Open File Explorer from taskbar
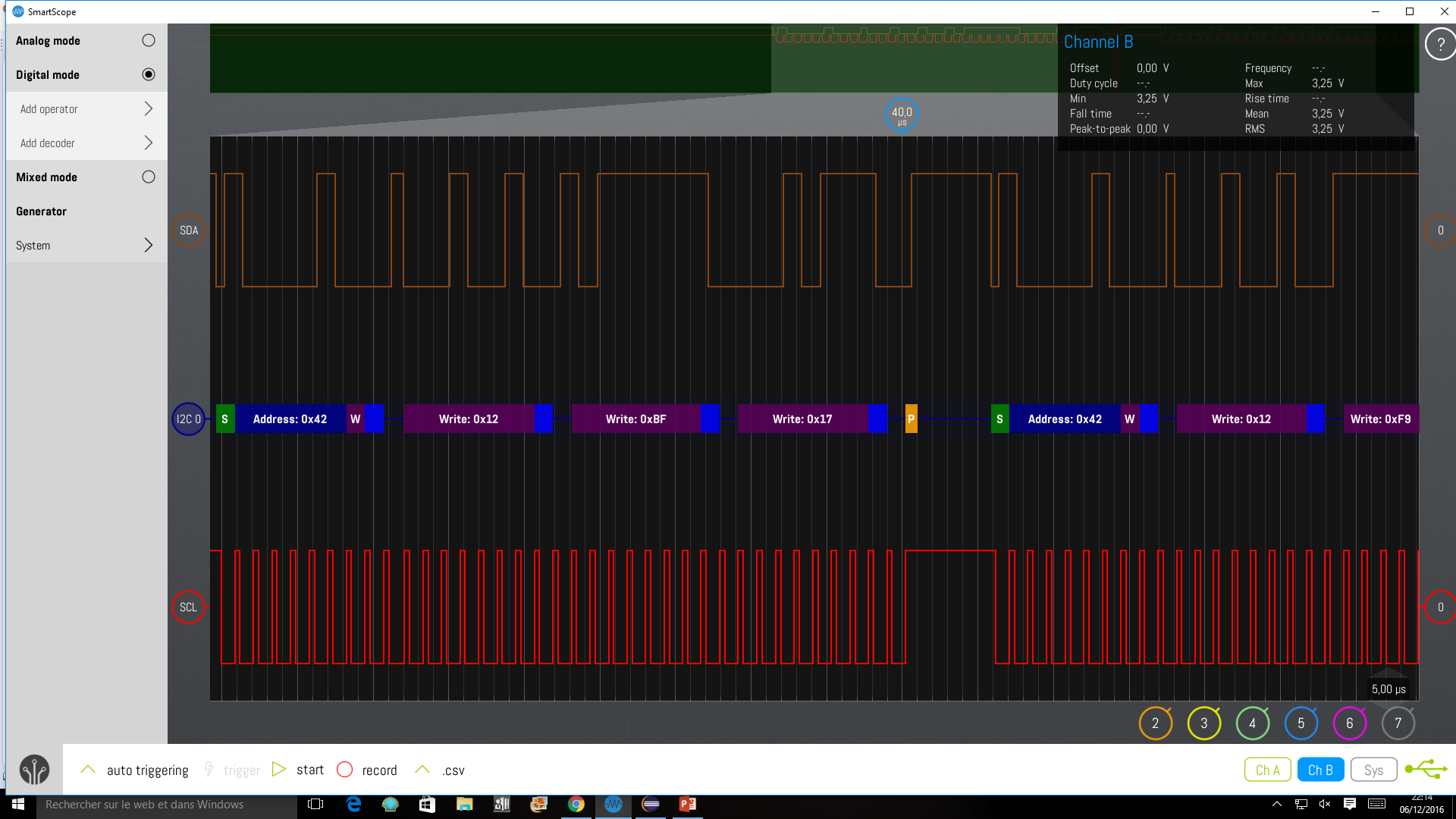Screen dimensions: 1456x819 coord(464,804)
